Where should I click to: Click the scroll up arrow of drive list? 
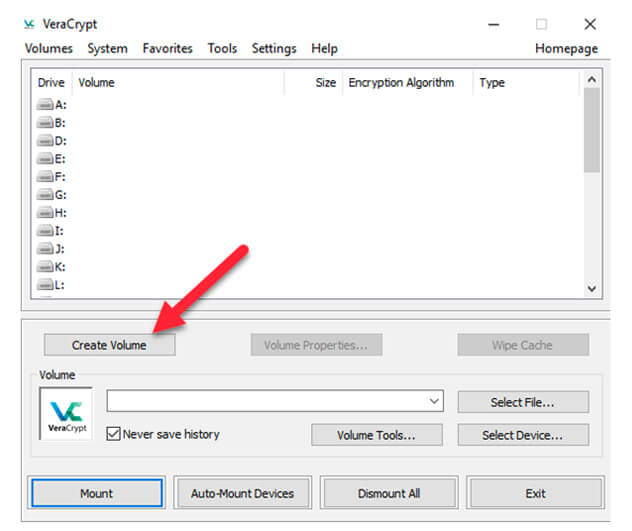pyautogui.click(x=592, y=80)
